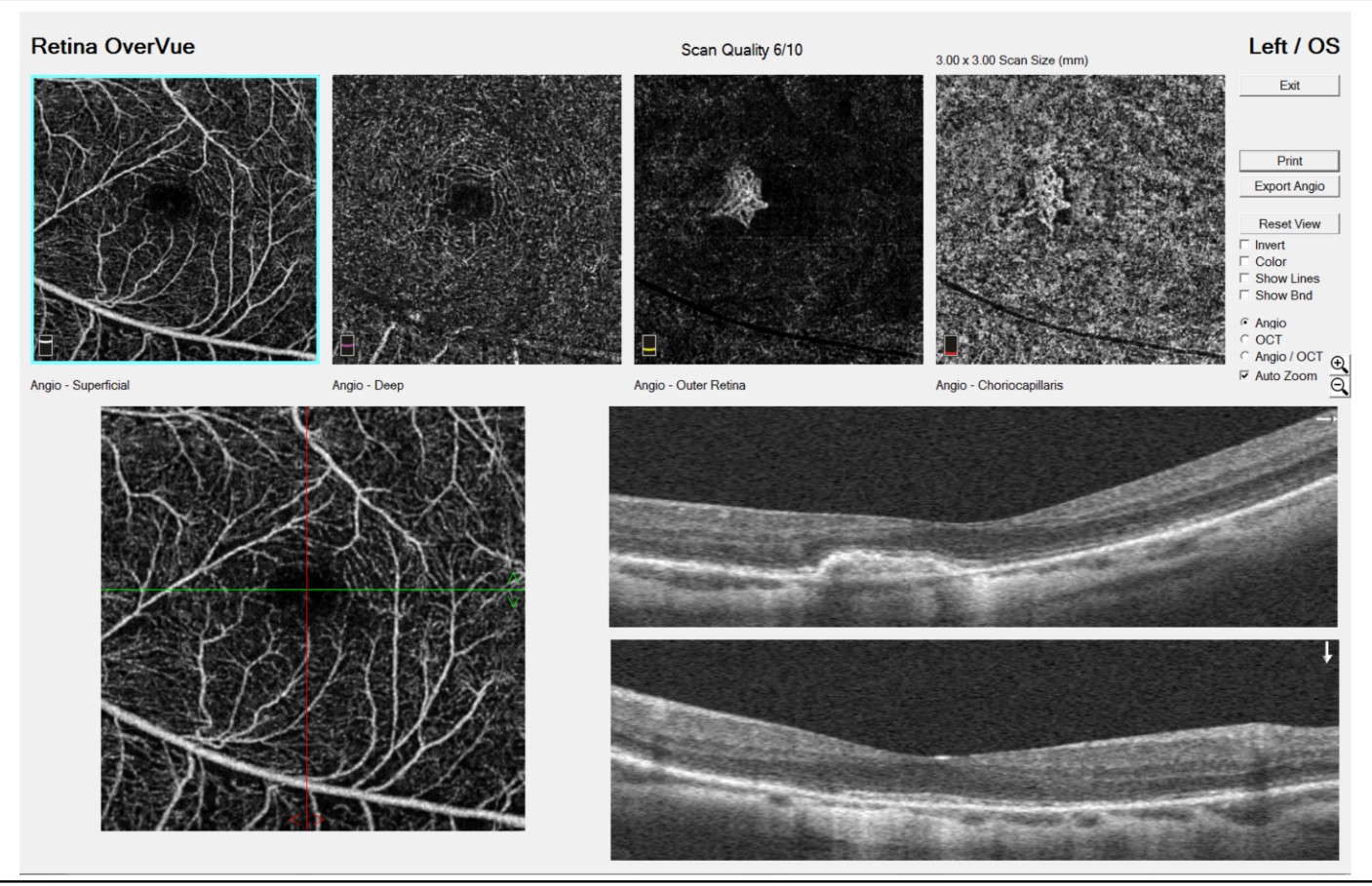Click the Scan Quality 6/10 text

[741, 50]
